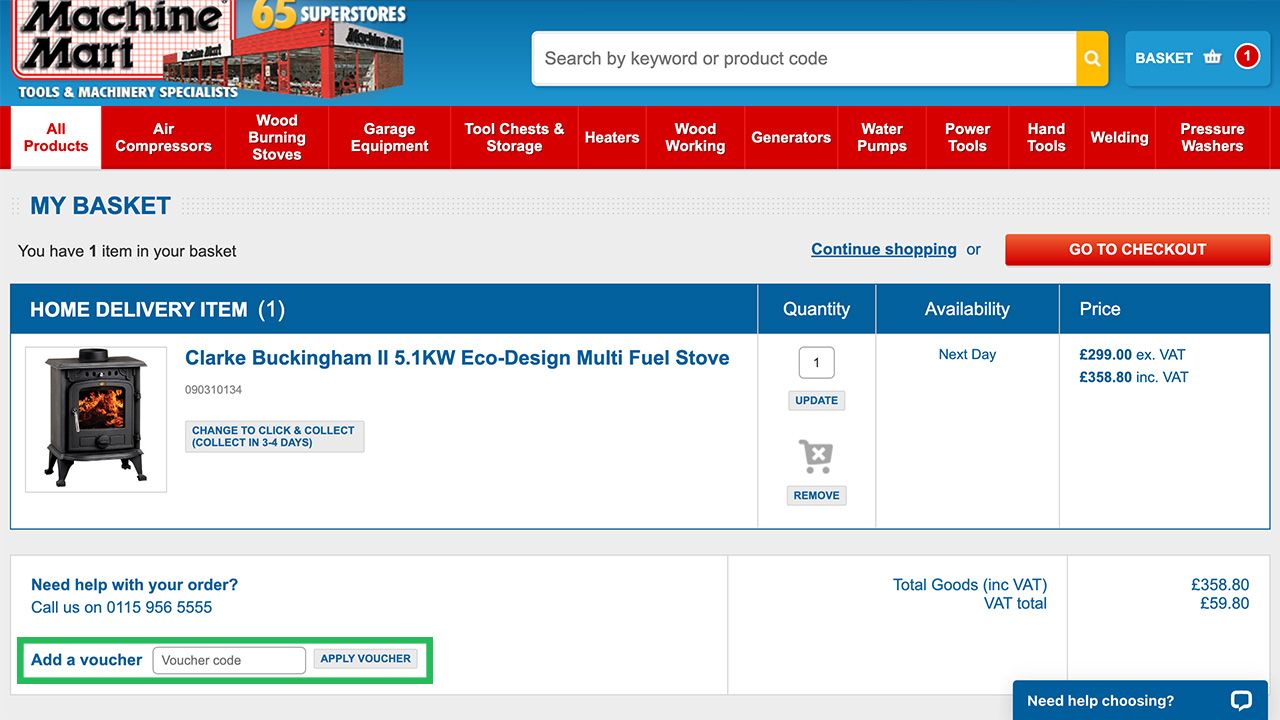Screen dimensions: 1280x720
Task: Click the stove product thumbnail
Action: [96, 419]
